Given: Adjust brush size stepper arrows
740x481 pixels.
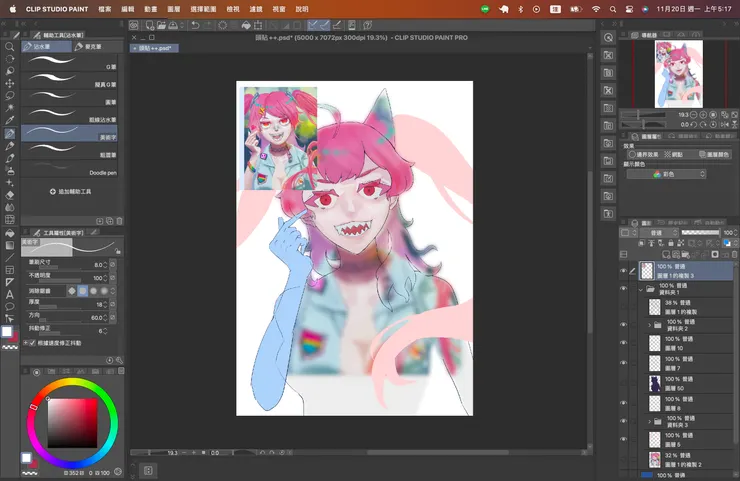Looking at the screenshot, I should tap(105, 265).
